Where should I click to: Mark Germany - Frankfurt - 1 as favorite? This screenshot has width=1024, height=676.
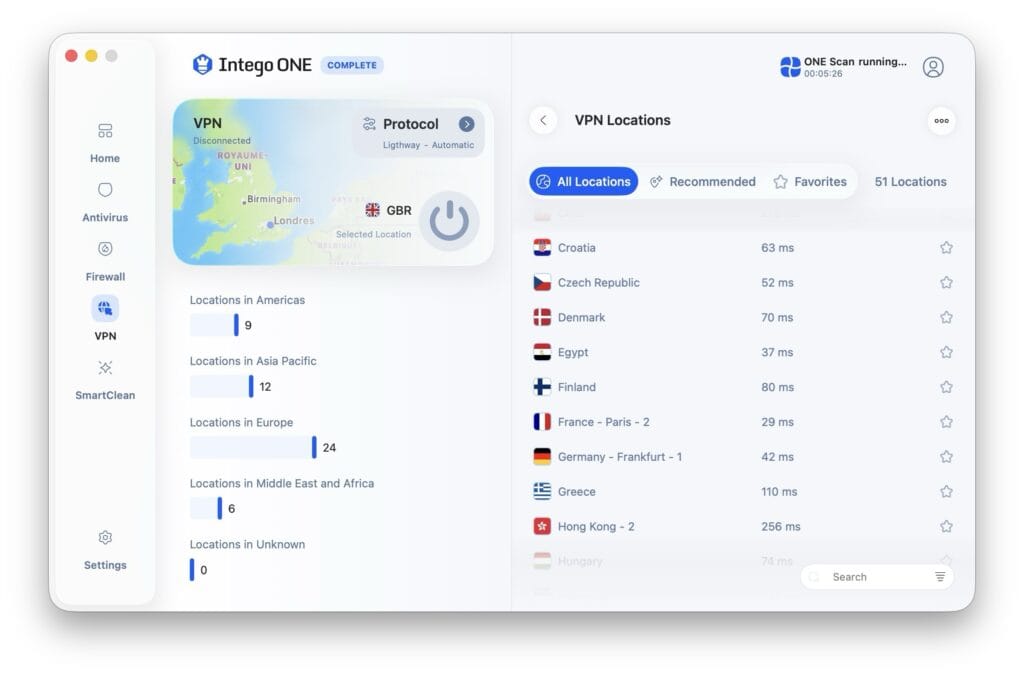tap(946, 456)
